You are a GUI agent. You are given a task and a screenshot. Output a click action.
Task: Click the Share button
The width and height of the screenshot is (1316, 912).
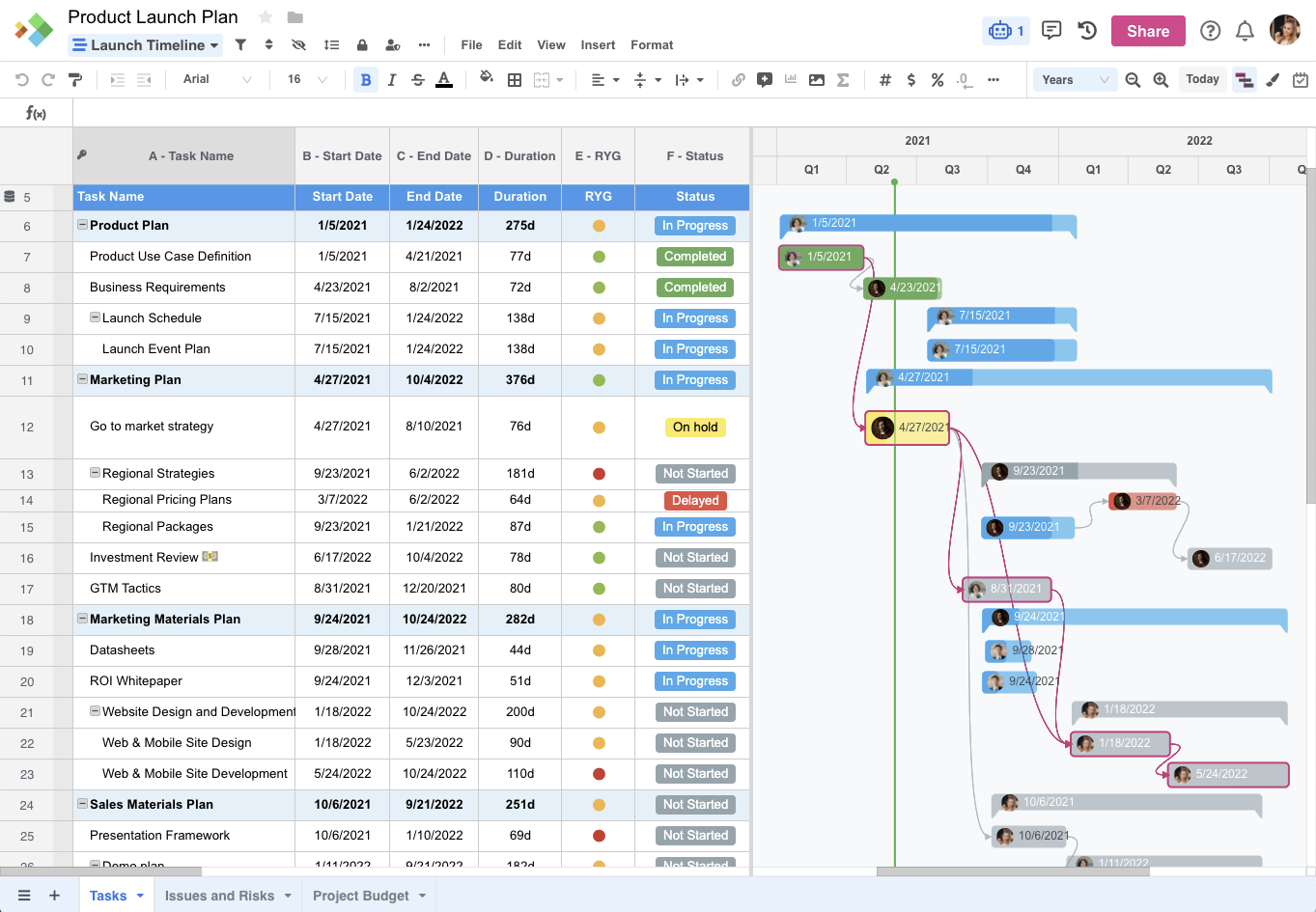pyautogui.click(x=1148, y=30)
